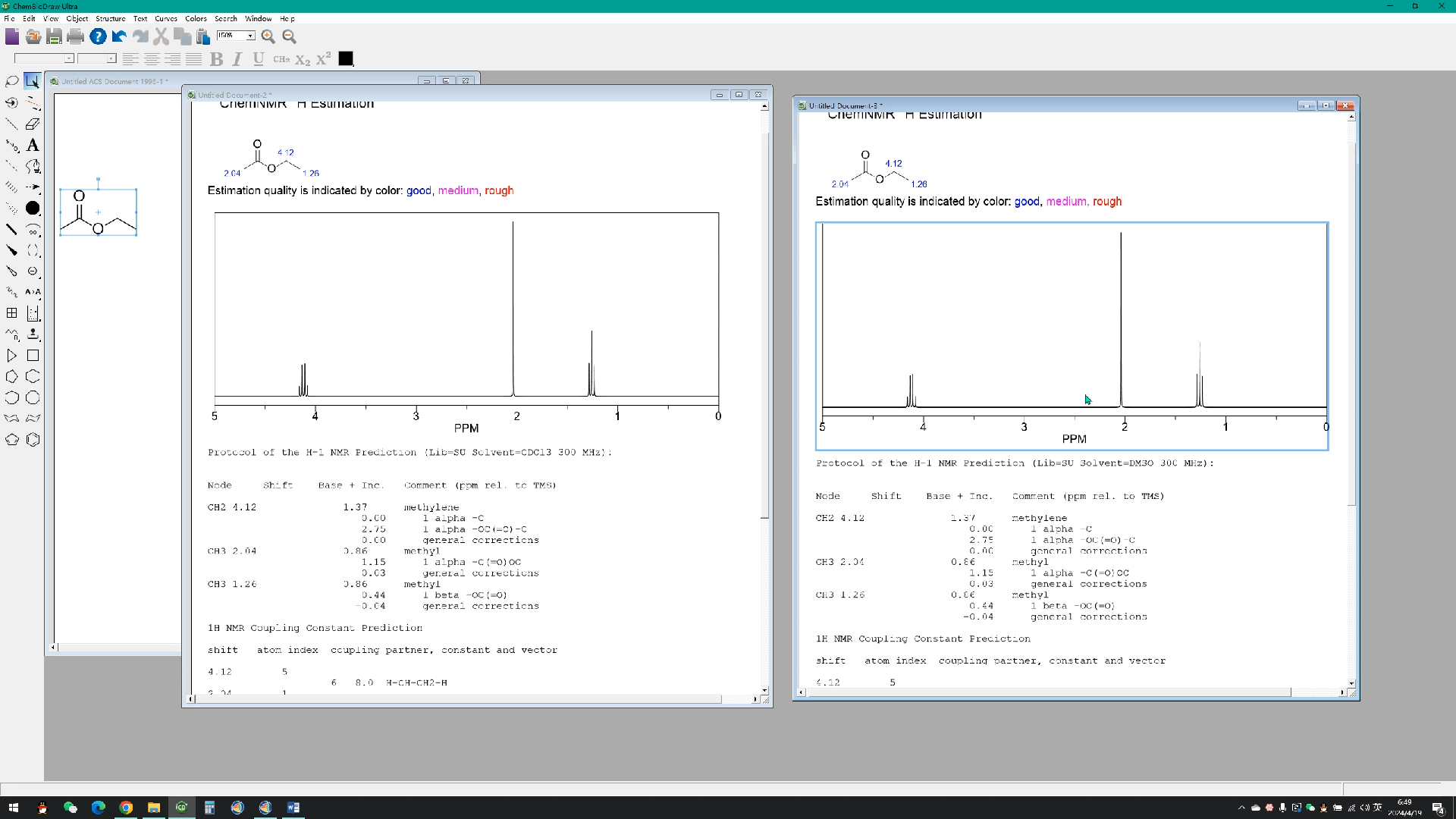Screen dimensions: 1456x819
Task: Open the Window menu
Action: [x=258, y=18]
